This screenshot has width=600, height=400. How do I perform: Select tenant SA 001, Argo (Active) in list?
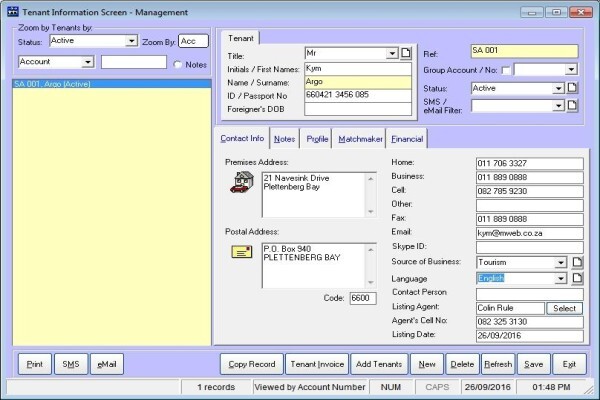pos(112,84)
